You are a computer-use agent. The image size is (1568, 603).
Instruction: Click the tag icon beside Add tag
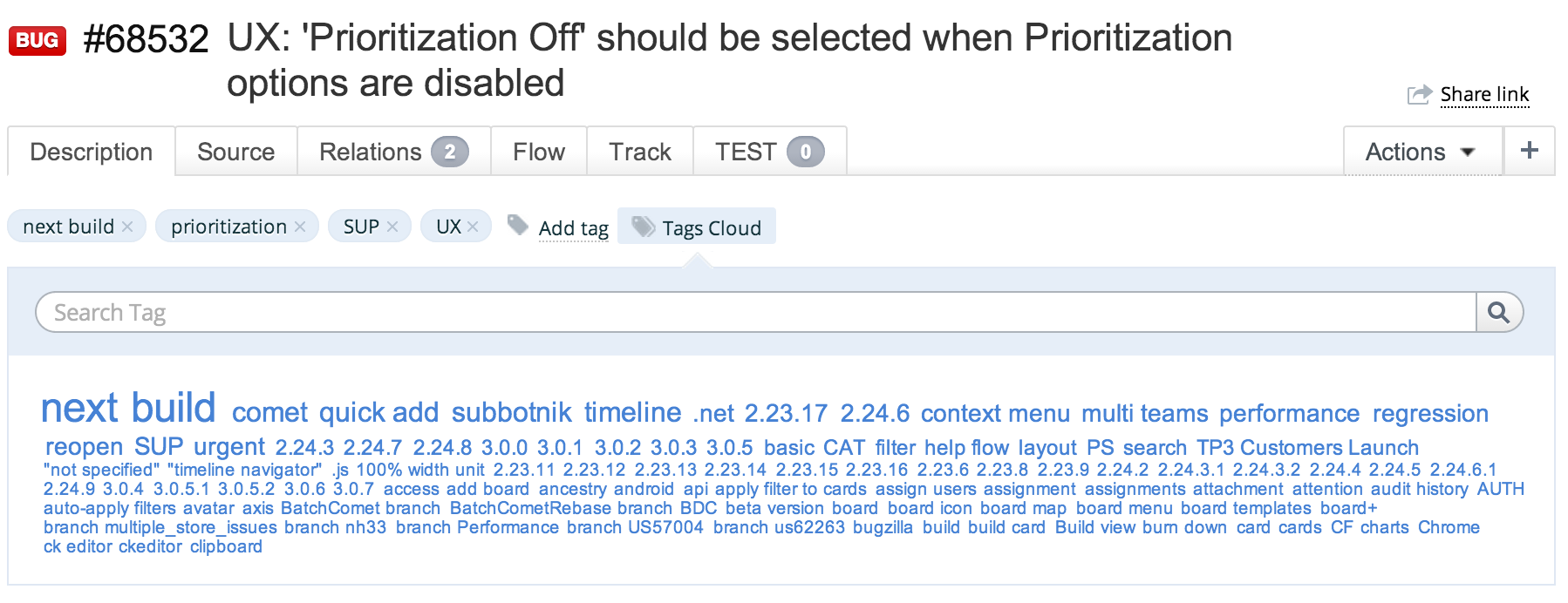(x=518, y=226)
